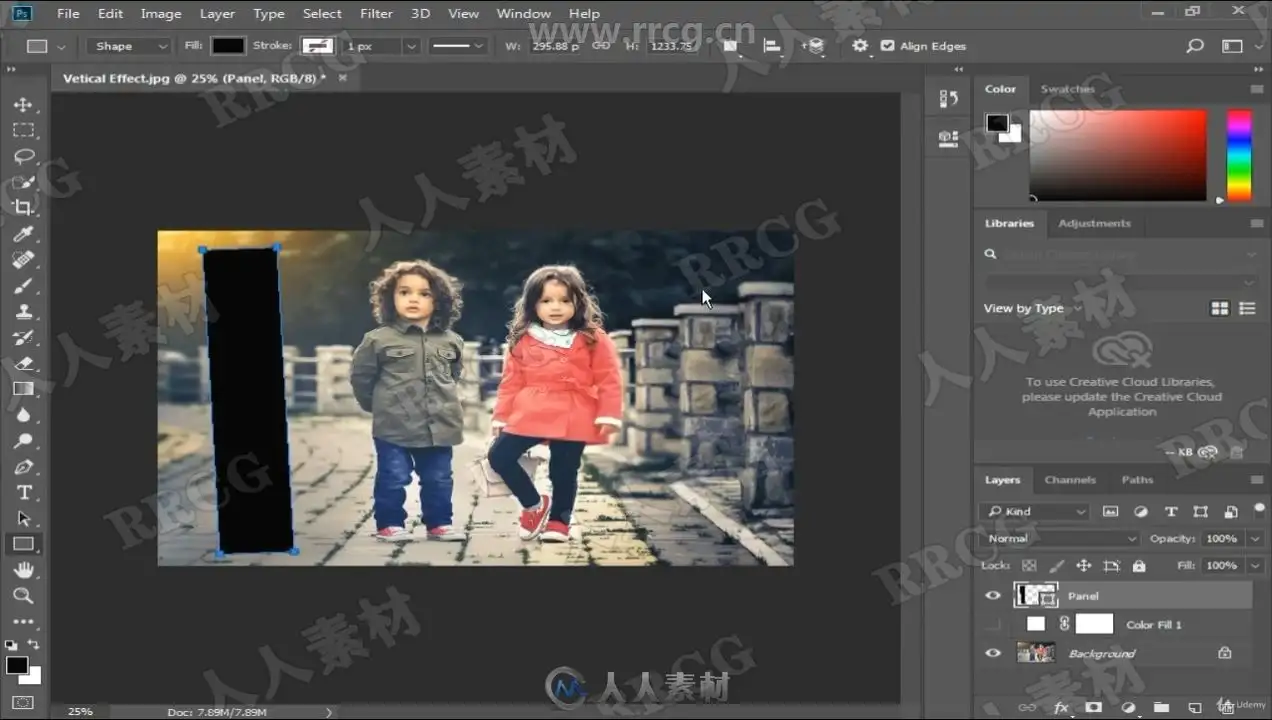Expand the layer Opacity dropdown
Viewport: 1272px width, 720px height.
point(1256,538)
